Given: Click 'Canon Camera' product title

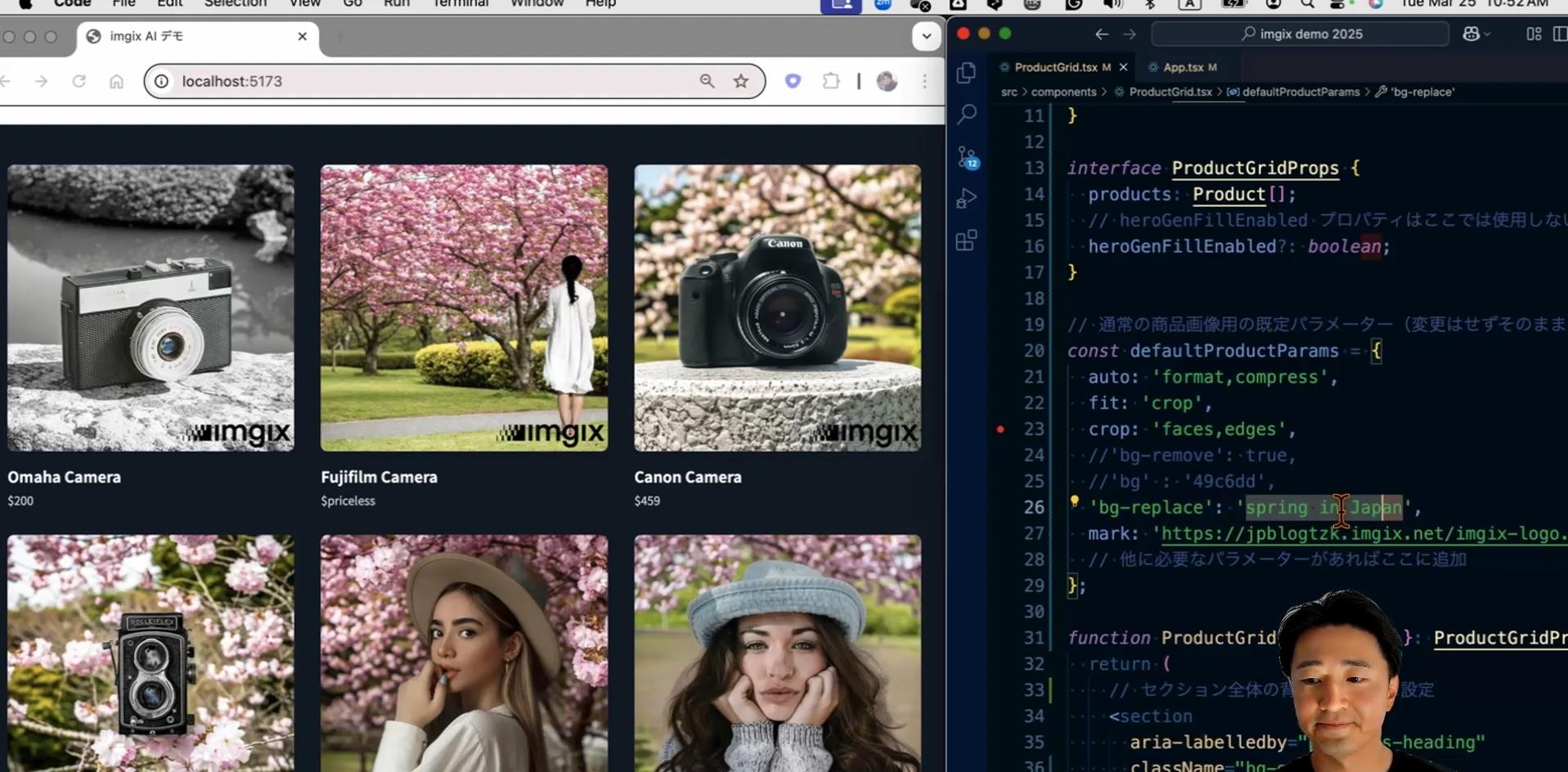Looking at the screenshot, I should tap(688, 477).
